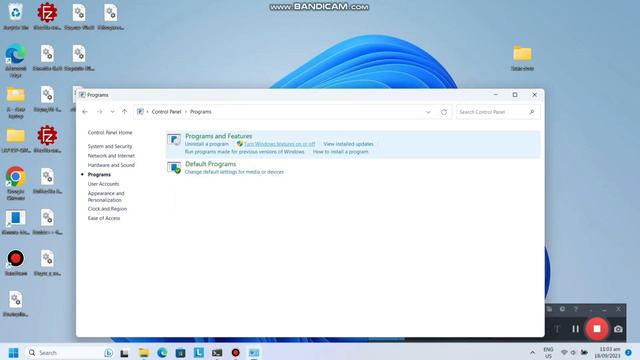
Task: Open Bandicam help question mark
Action: 576,309
